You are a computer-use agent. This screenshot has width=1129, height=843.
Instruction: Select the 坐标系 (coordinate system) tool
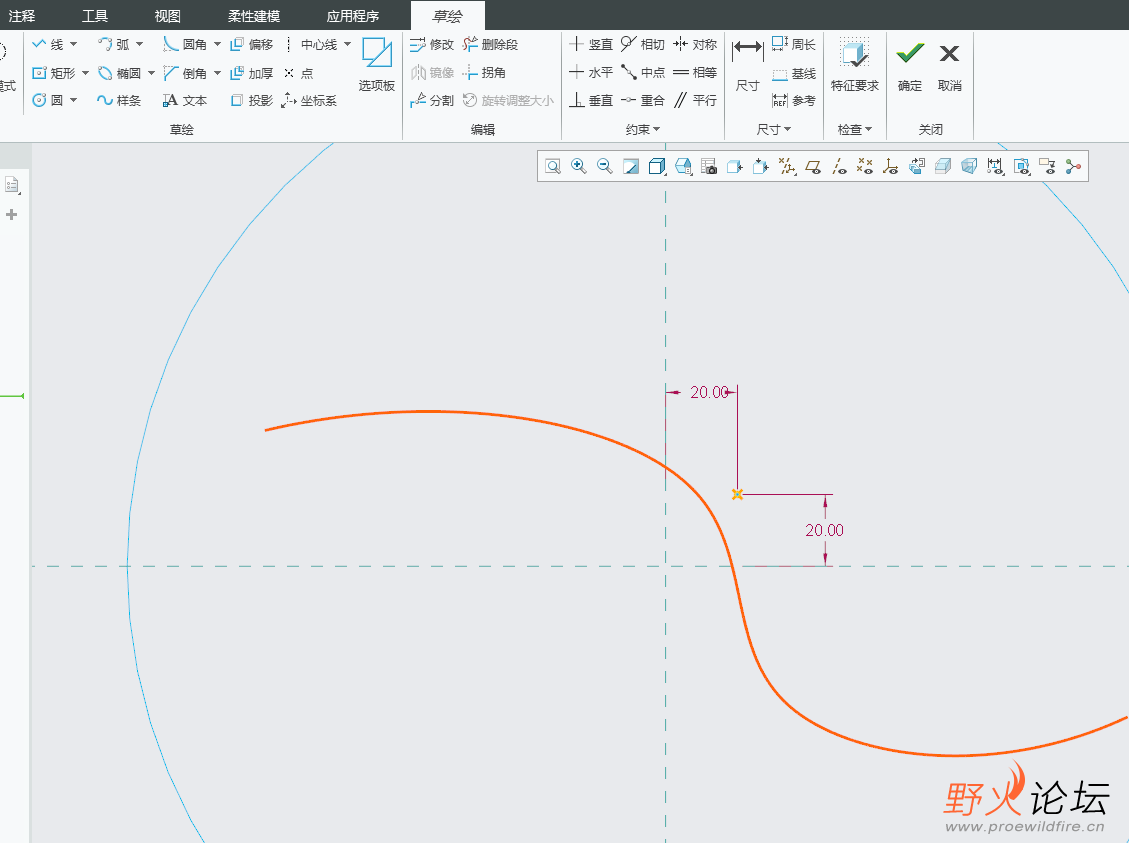pos(309,100)
